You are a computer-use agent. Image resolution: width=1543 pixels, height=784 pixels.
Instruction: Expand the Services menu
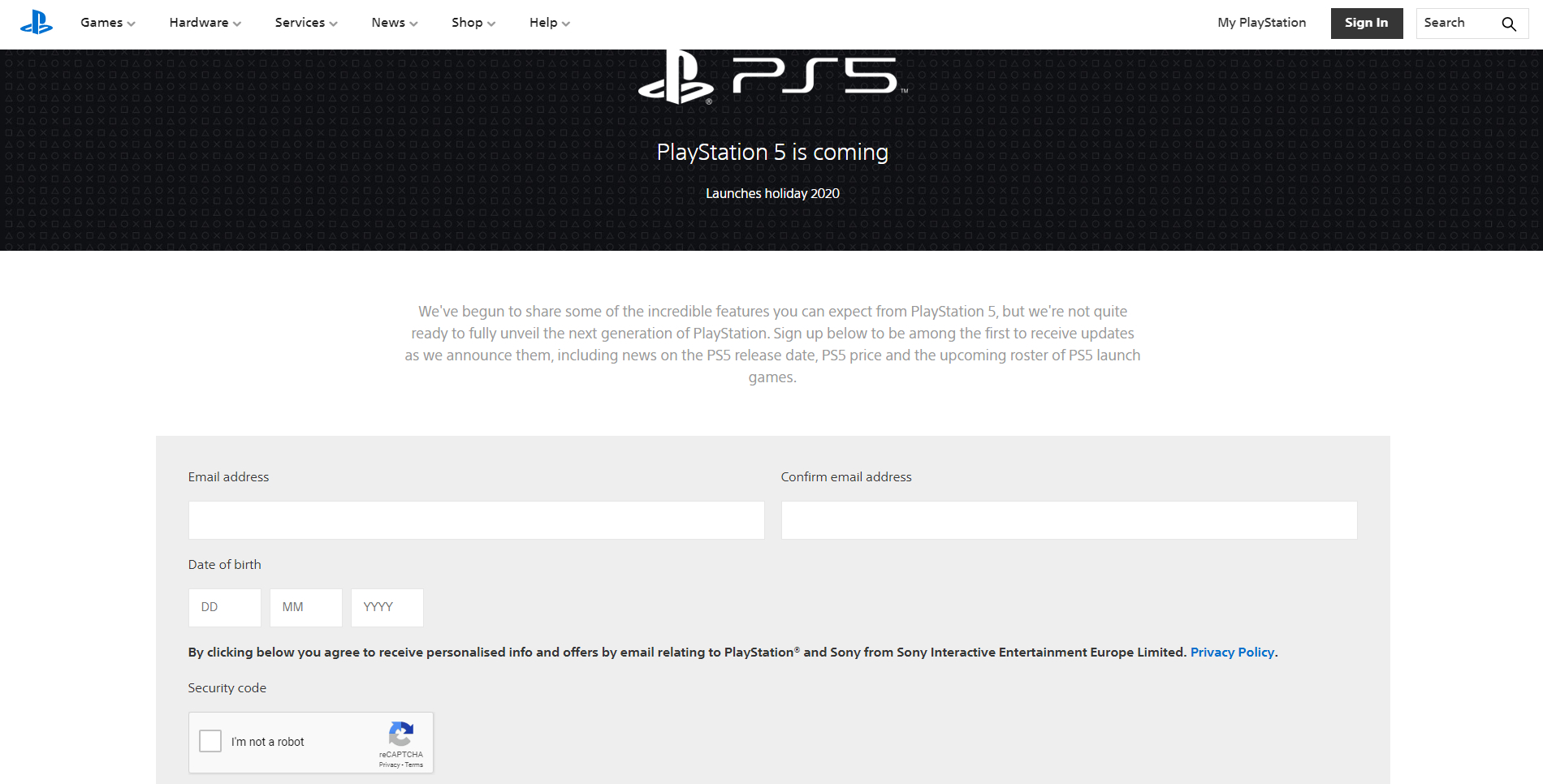(x=305, y=23)
